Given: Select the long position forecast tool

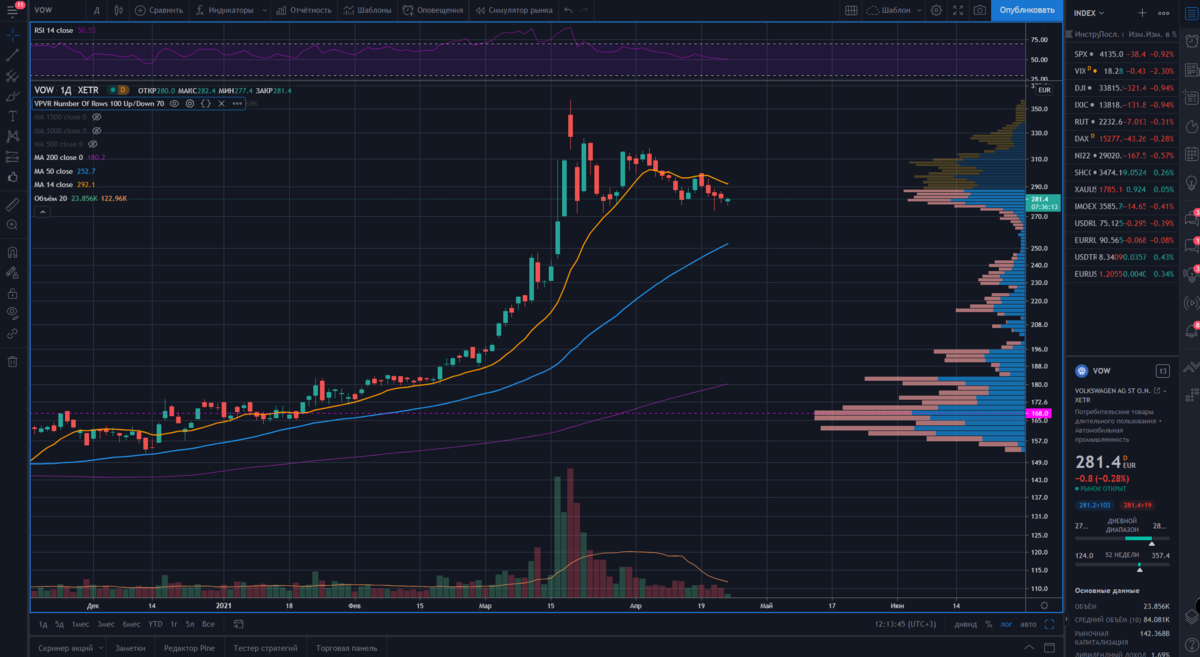Looking at the screenshot, I should 13,157.
